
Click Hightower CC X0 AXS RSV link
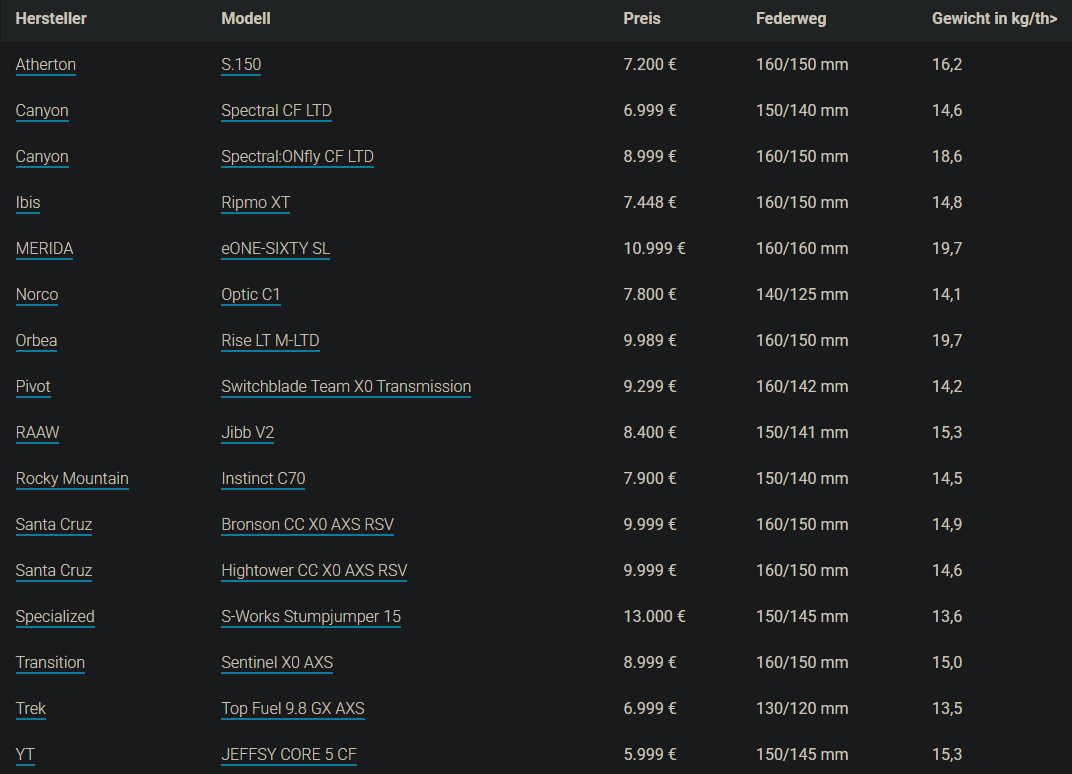pos(314,571)
